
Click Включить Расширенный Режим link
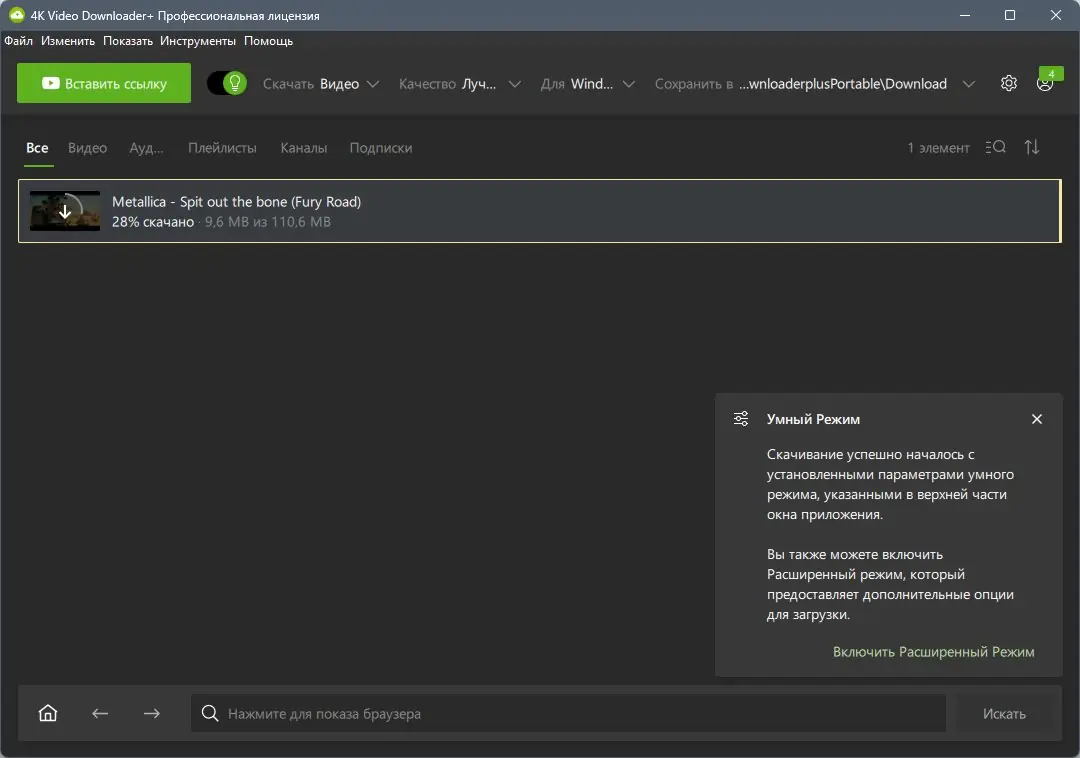pyautogui.click(x=933, y=652)
